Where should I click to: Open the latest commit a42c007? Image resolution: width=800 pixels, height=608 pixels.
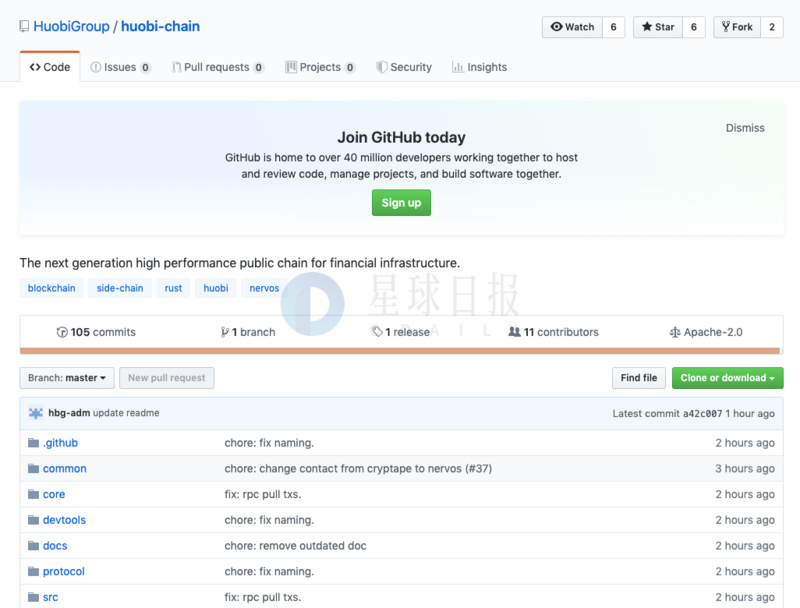703,414
